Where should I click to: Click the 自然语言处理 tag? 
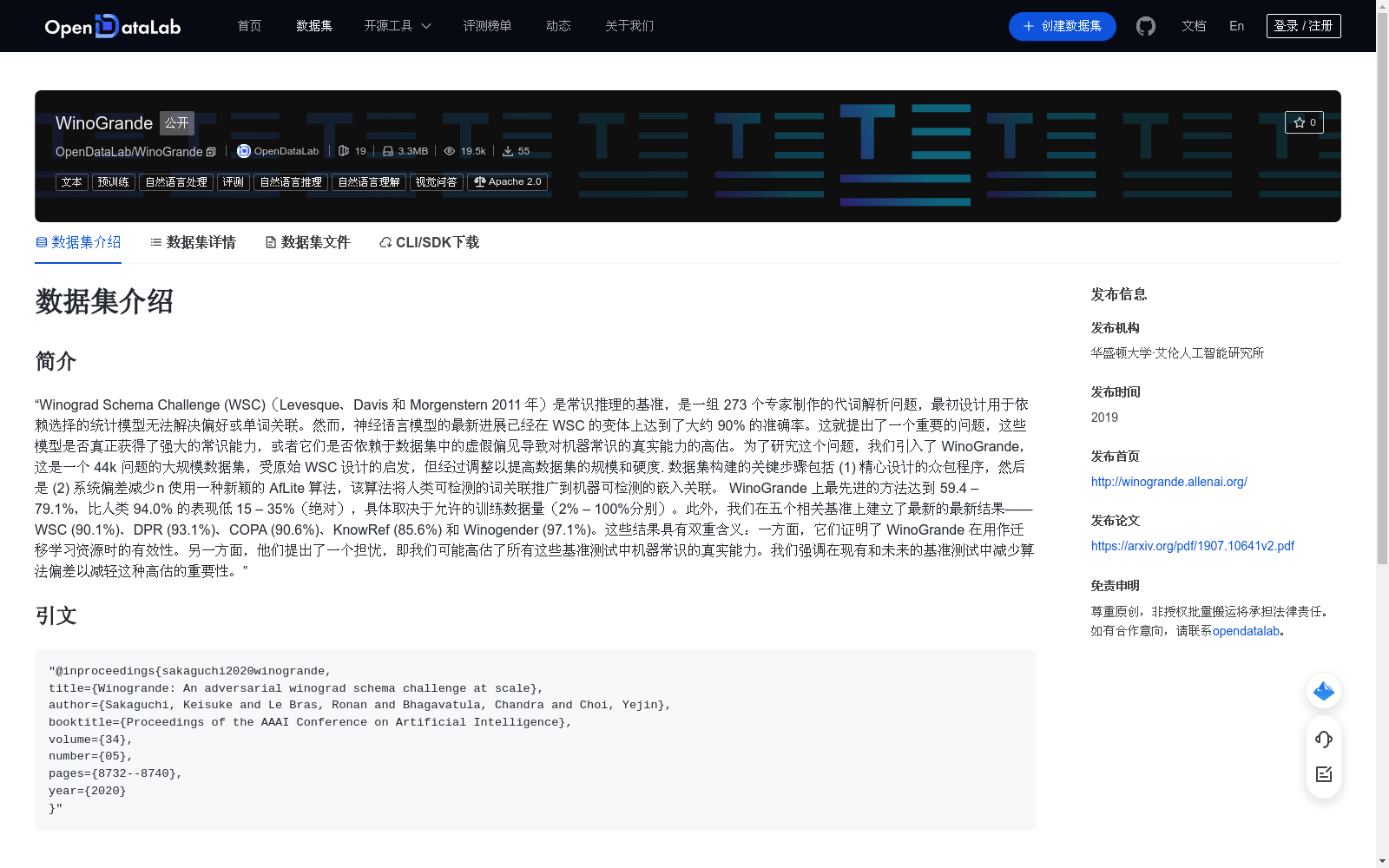pos(176,182)
